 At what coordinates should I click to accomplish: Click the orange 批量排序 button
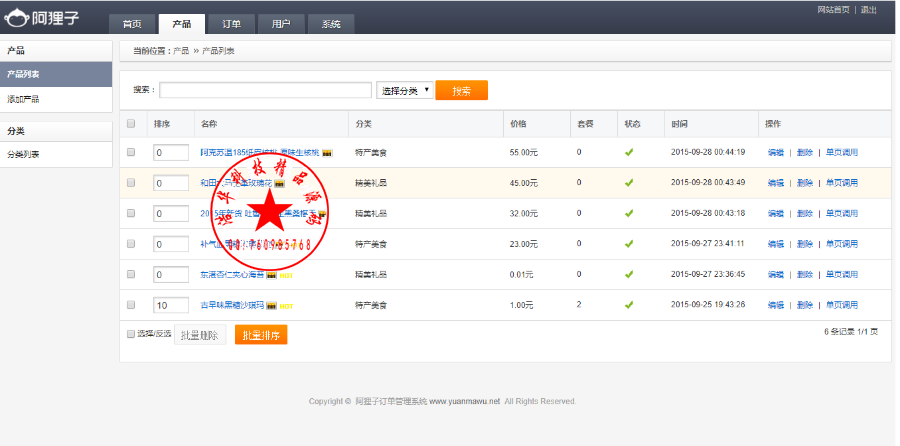[261, 335]
